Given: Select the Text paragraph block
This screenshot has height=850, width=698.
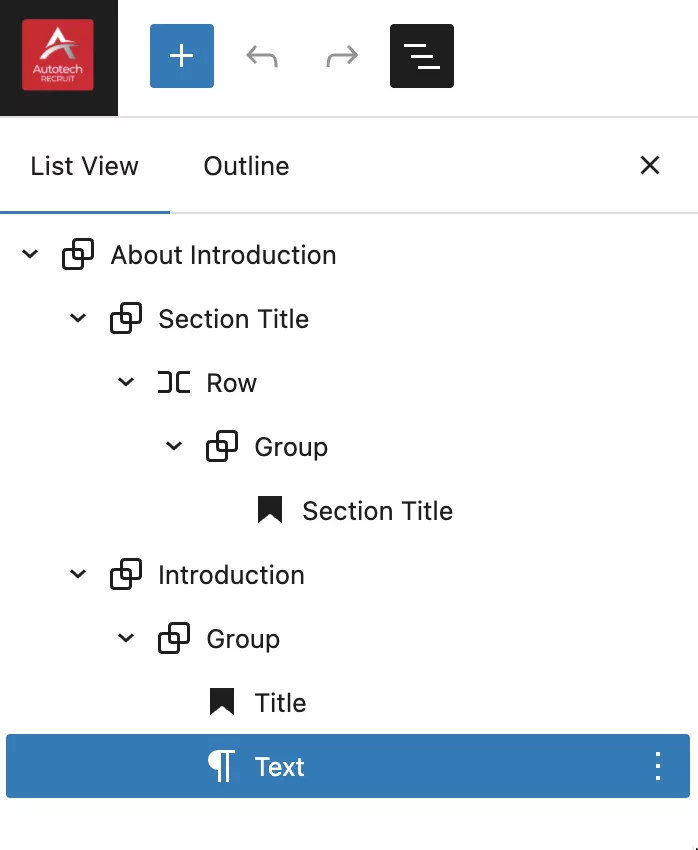Looking at the screenshot, I should 279,767.
